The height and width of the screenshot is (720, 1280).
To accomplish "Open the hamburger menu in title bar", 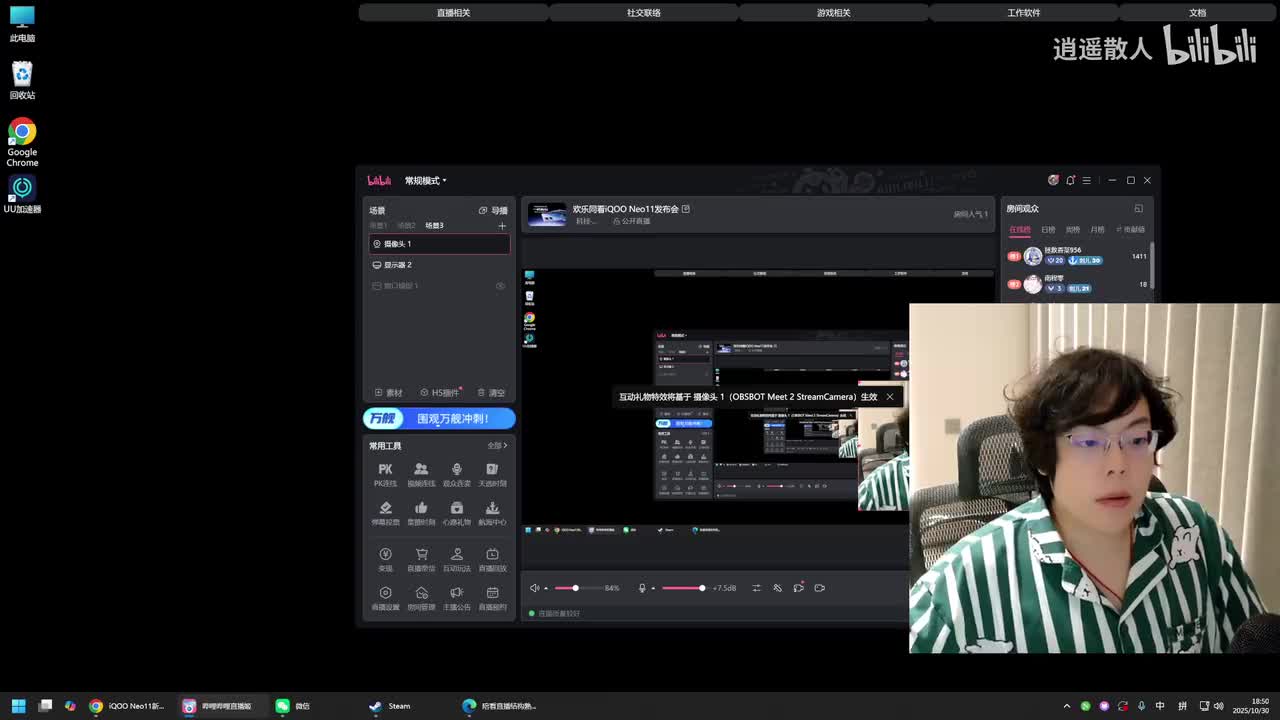I will click(x=1086, y=180).
